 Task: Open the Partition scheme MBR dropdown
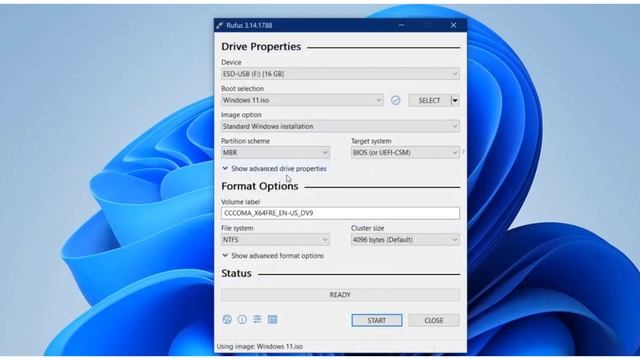click(275, 153)
